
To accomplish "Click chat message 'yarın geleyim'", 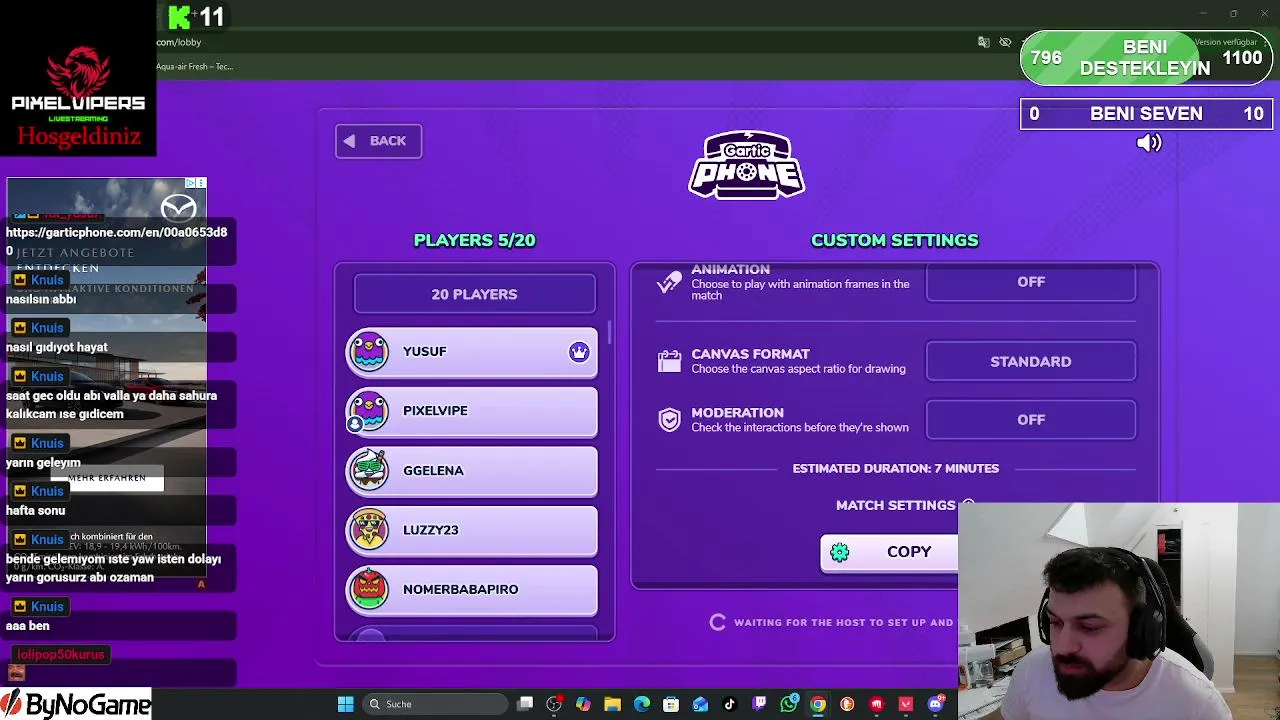I will [x=43, y=462].
